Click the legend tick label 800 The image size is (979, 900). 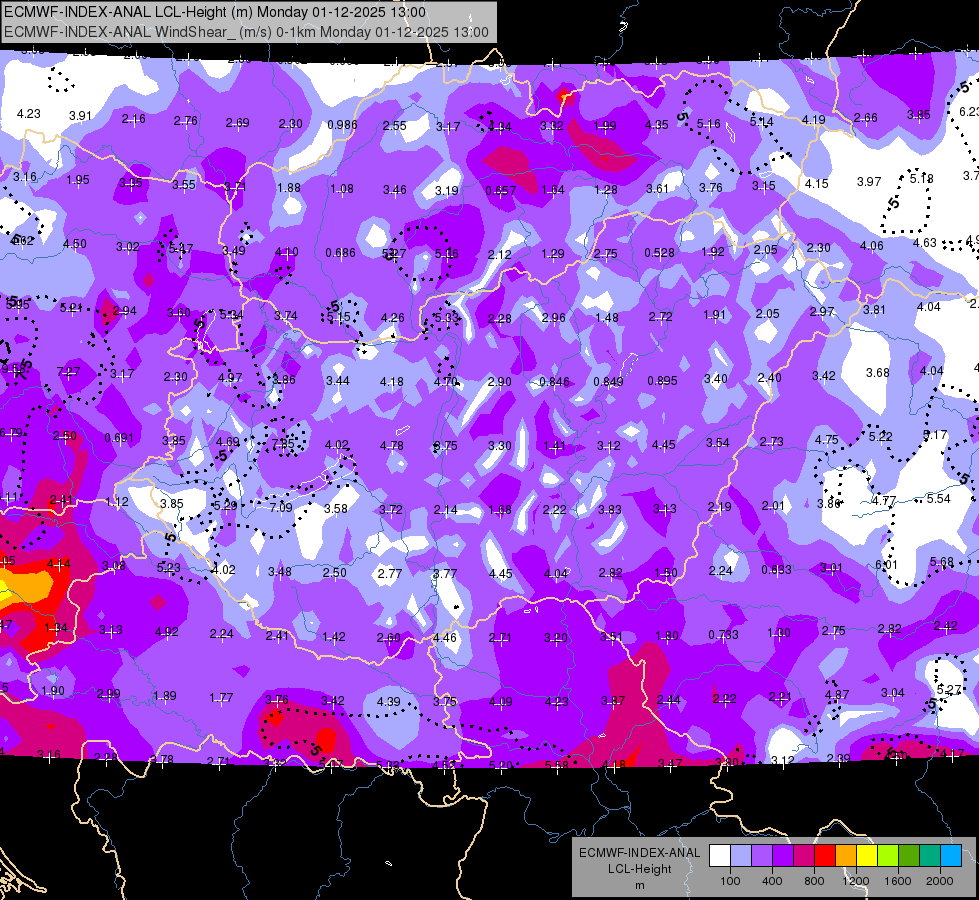click(x=814, y=881)
